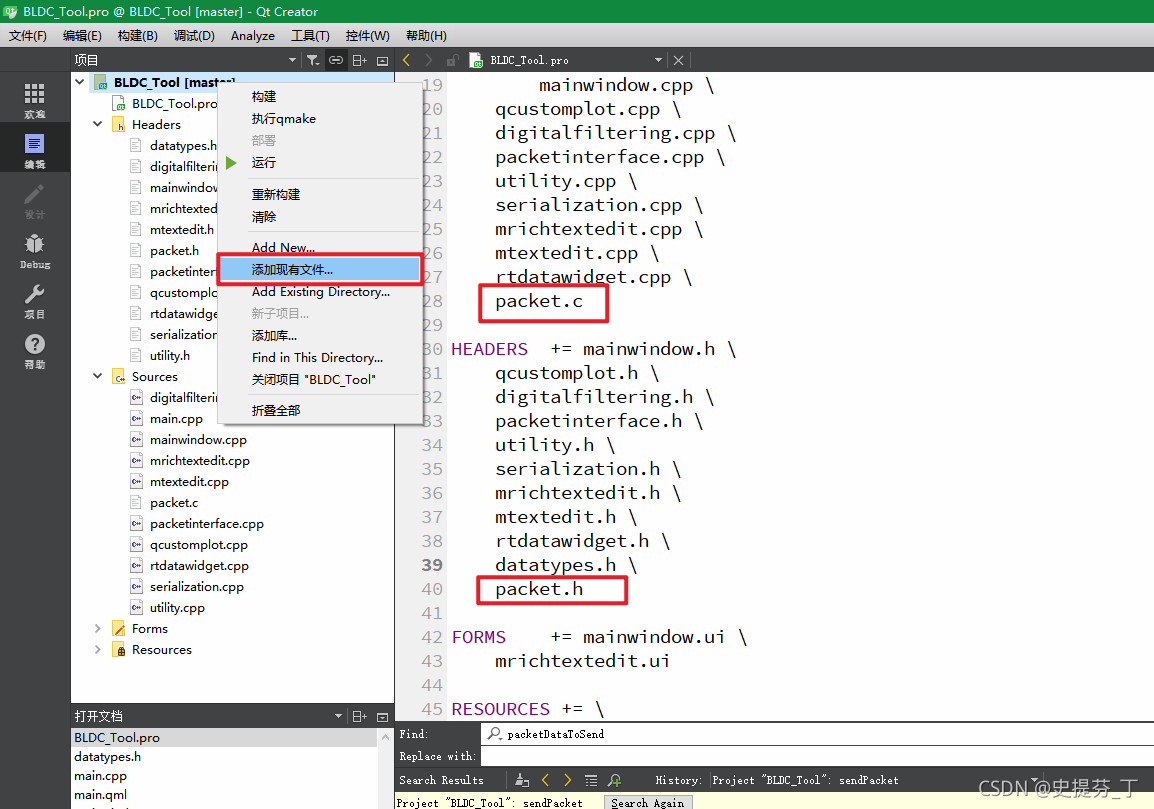Open the Welcome mode in sidebar
The width and height of the screenshot is (1154, 809).
click(35, 100)
